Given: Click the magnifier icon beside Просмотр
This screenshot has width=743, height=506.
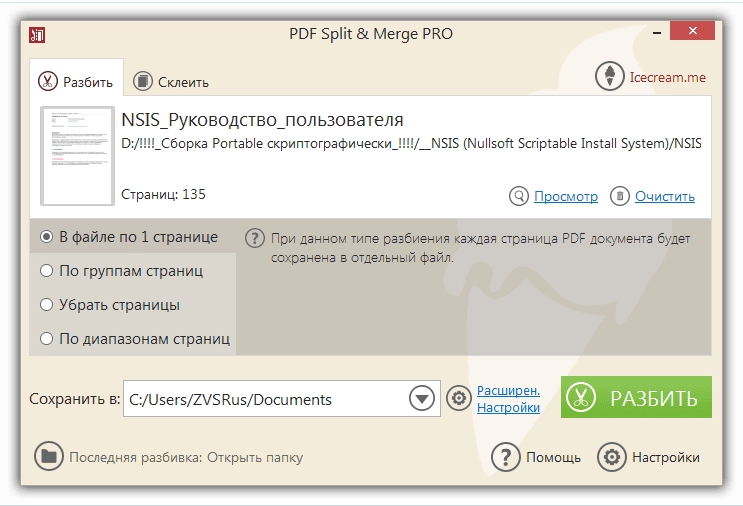Looking at the screenshot, I should [519, 196].
